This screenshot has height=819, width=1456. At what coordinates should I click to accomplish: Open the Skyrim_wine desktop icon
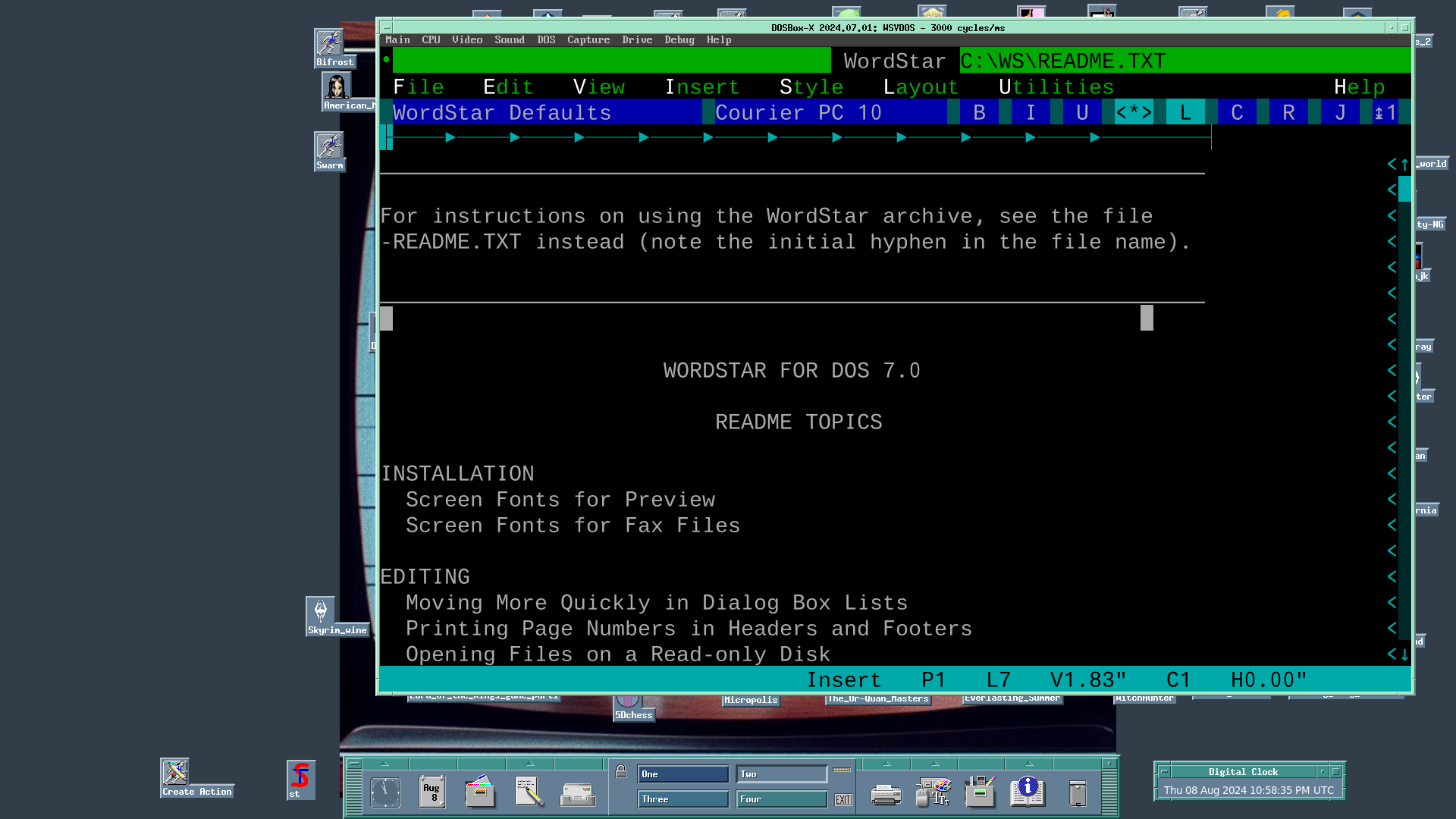pyautogui.click(x=337, y=617)
